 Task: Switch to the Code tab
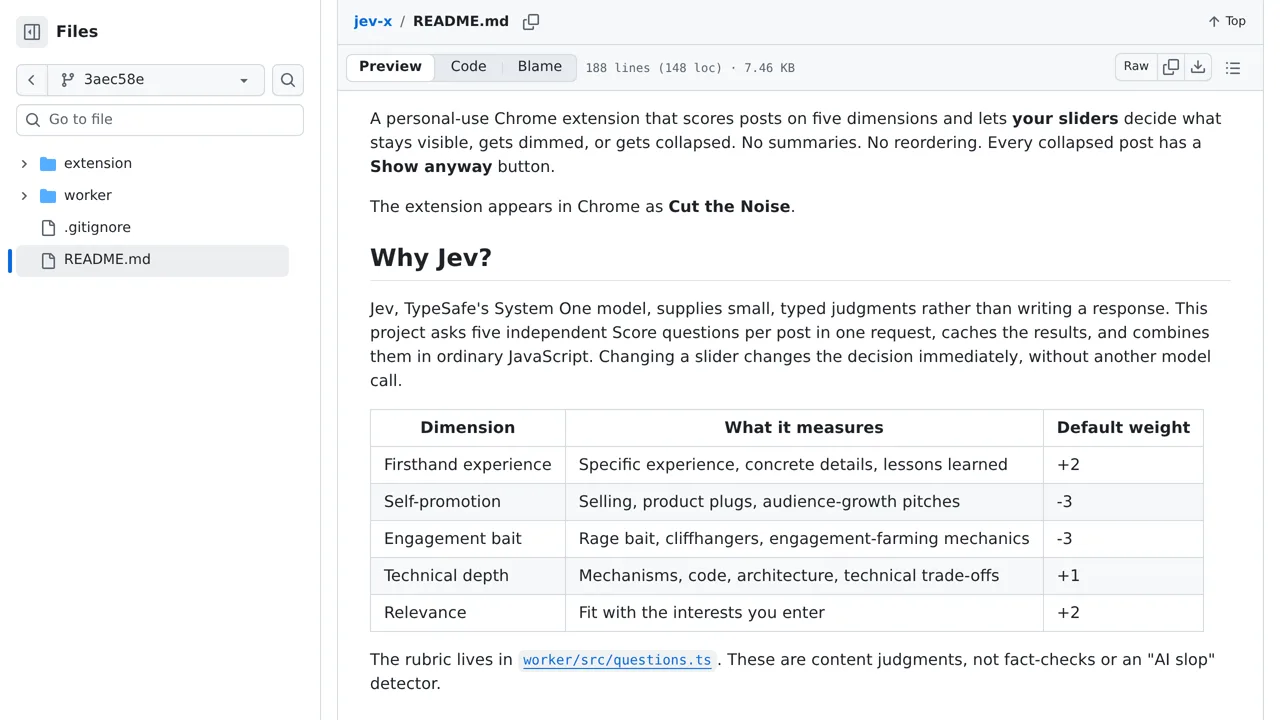(x=468, y=67)
